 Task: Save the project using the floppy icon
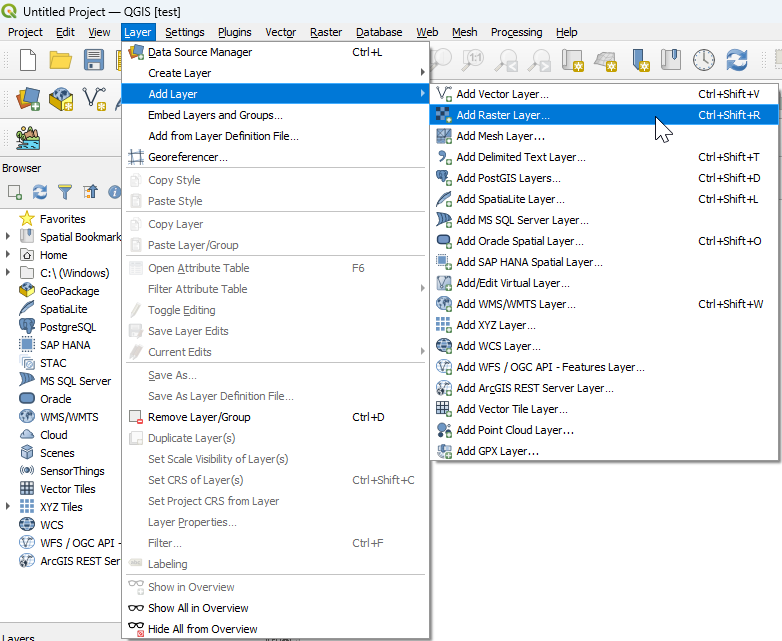point(94,60)
